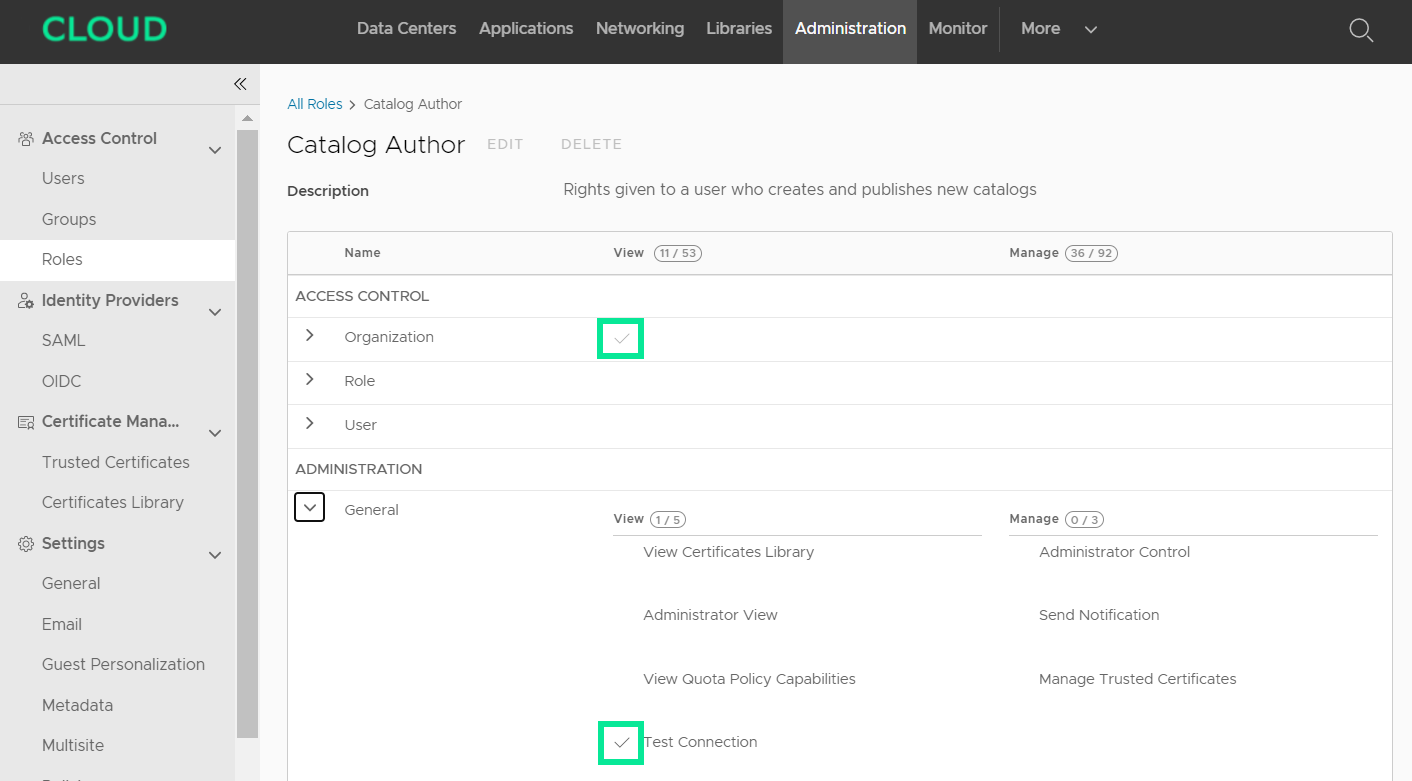Collapse the Settings sidebar section
This screenshot has height=781, width=1412.
tap(214, 556)
